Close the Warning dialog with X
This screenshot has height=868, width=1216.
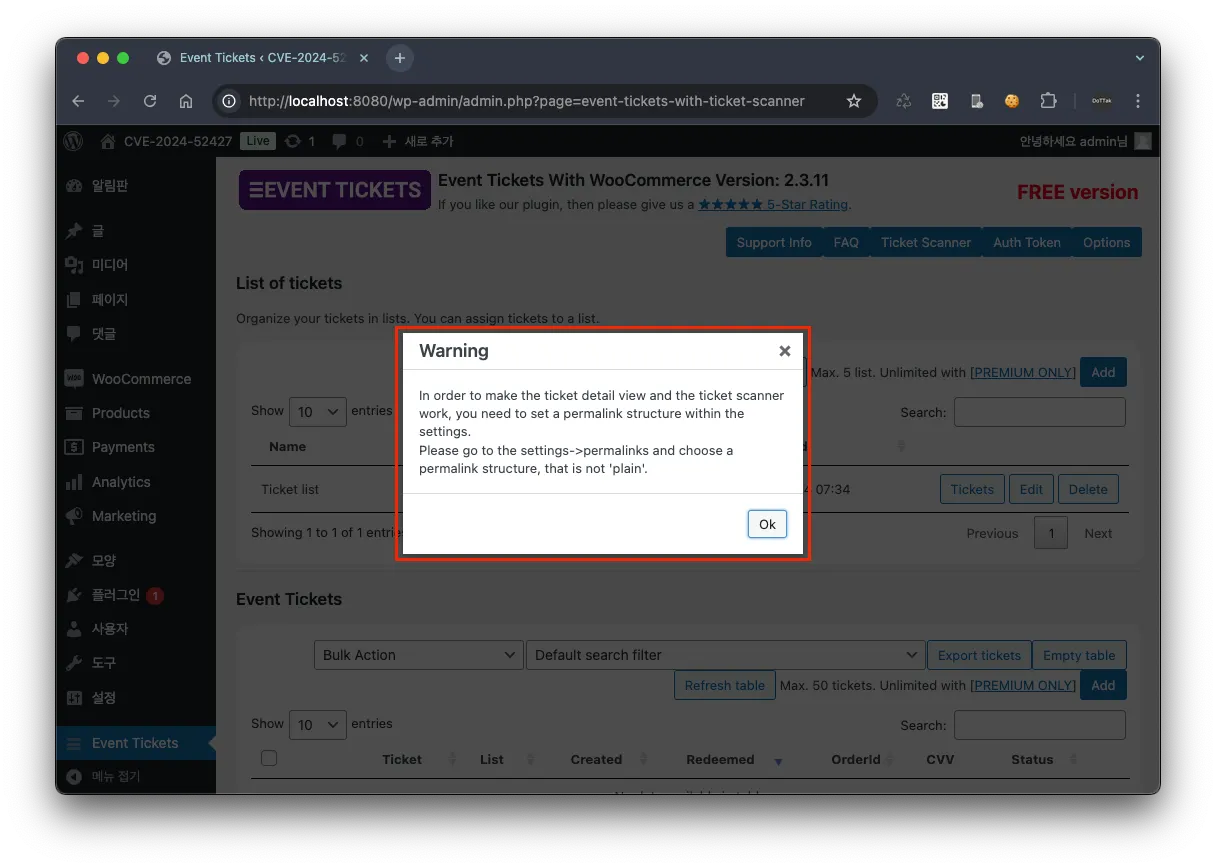[785, 351]
